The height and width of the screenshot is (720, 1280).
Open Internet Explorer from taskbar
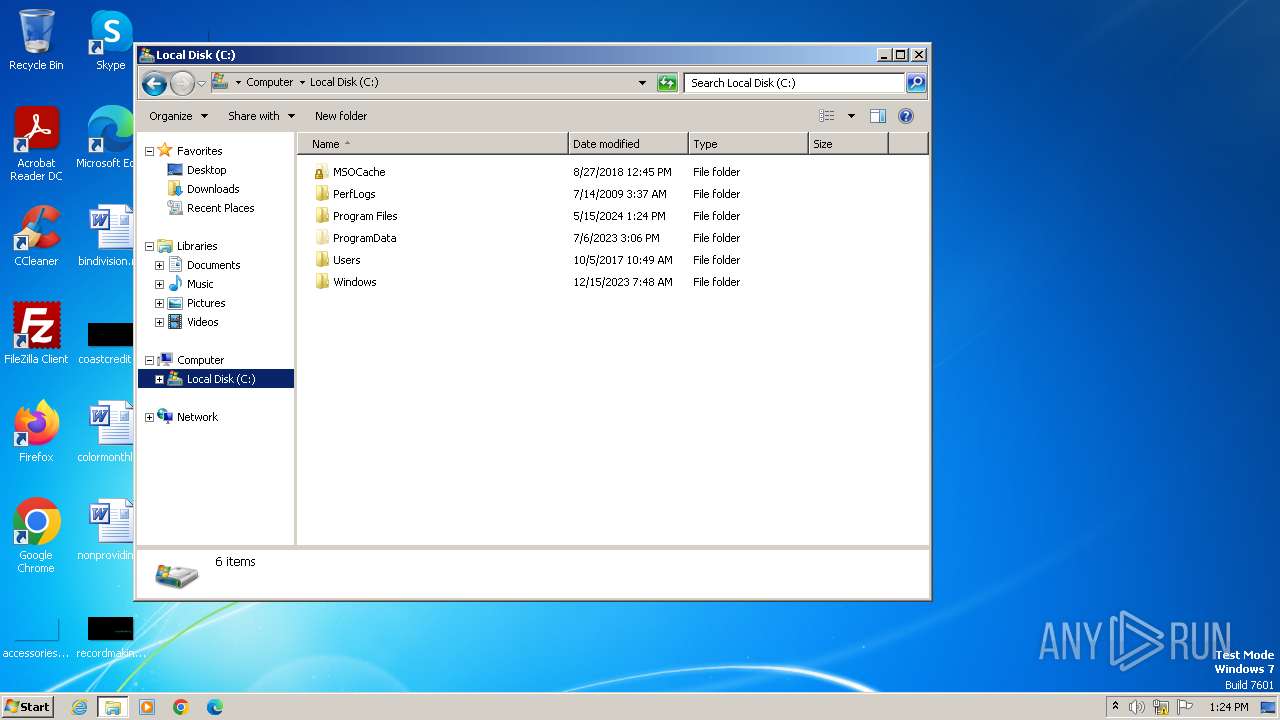pos(79,707)
